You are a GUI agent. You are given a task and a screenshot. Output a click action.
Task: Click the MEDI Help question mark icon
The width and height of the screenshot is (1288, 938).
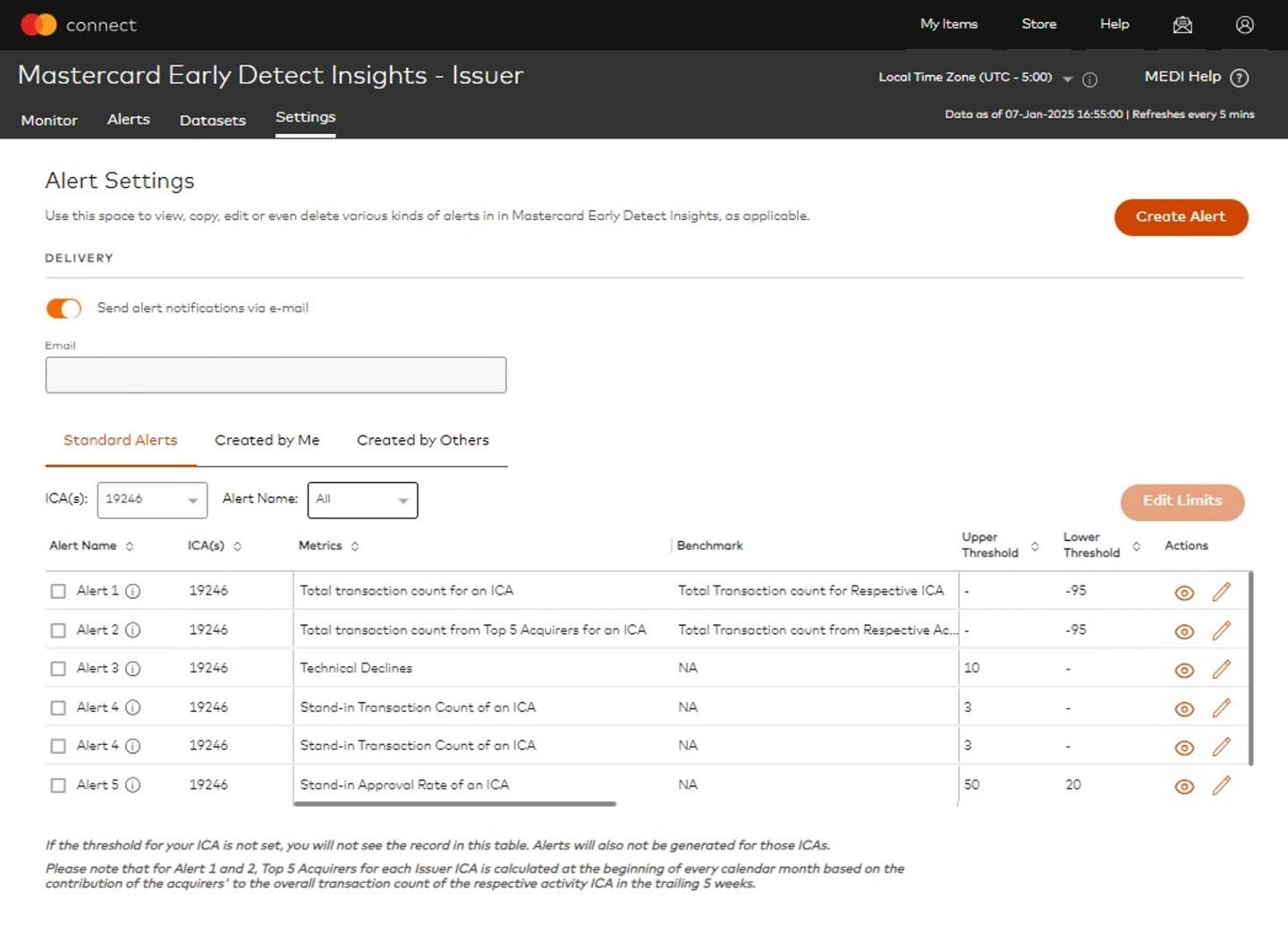(1239, 78)
